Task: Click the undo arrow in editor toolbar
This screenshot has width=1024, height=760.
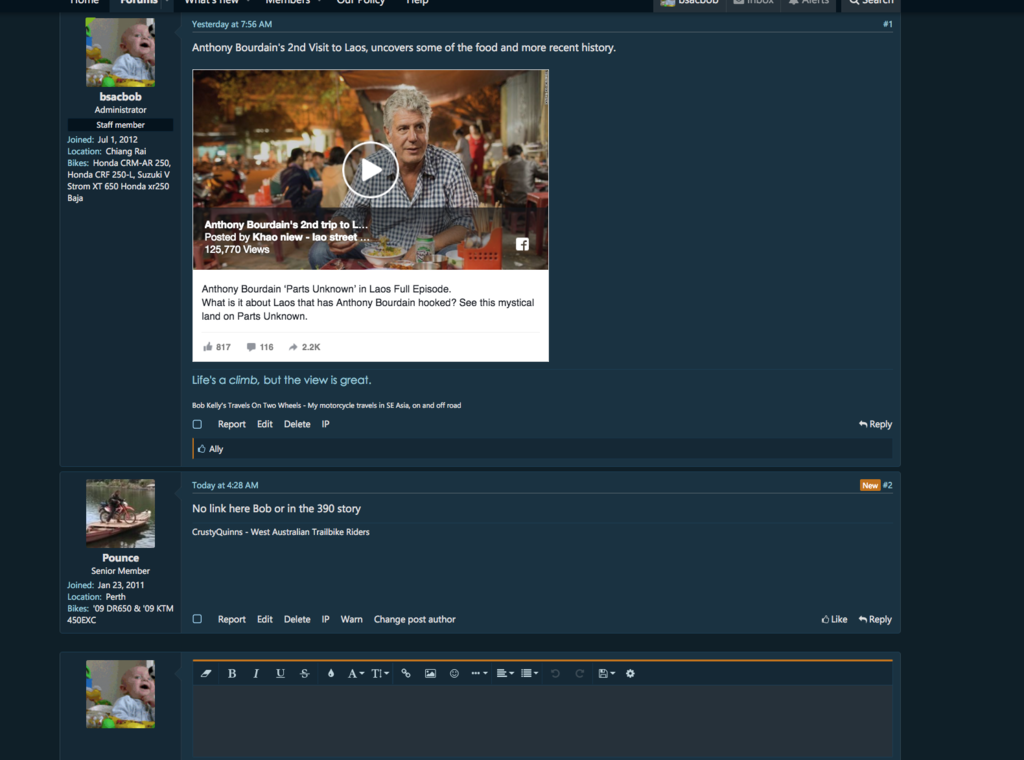Action: pos(555,673)
